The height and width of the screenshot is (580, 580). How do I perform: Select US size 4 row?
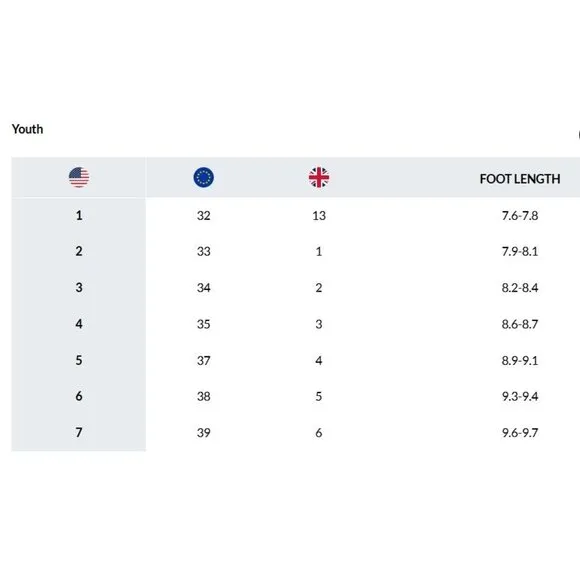pyautogui.click(x=296, y=324)
